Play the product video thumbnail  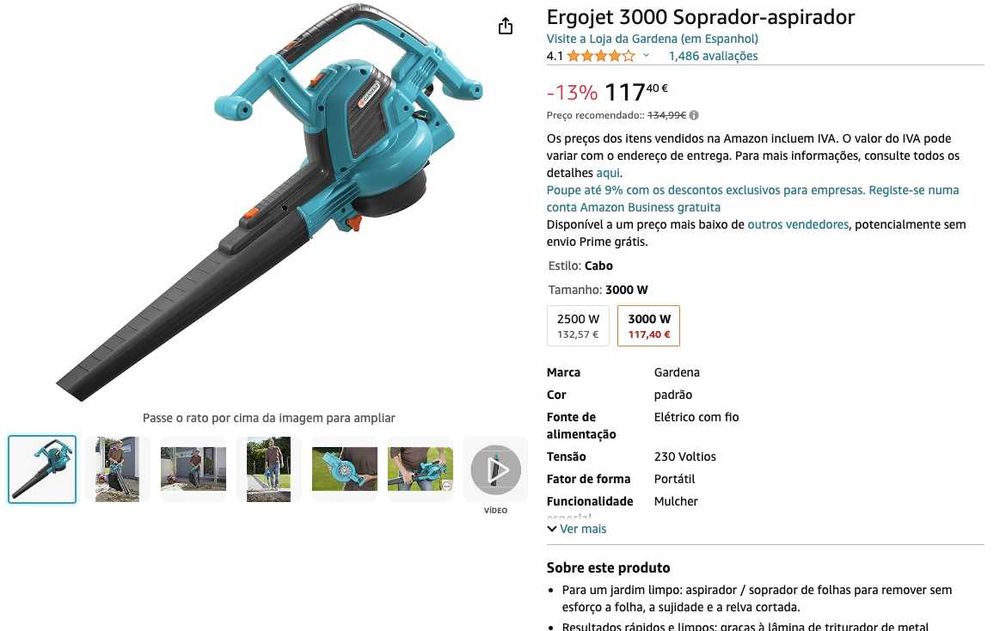(496, 470)
